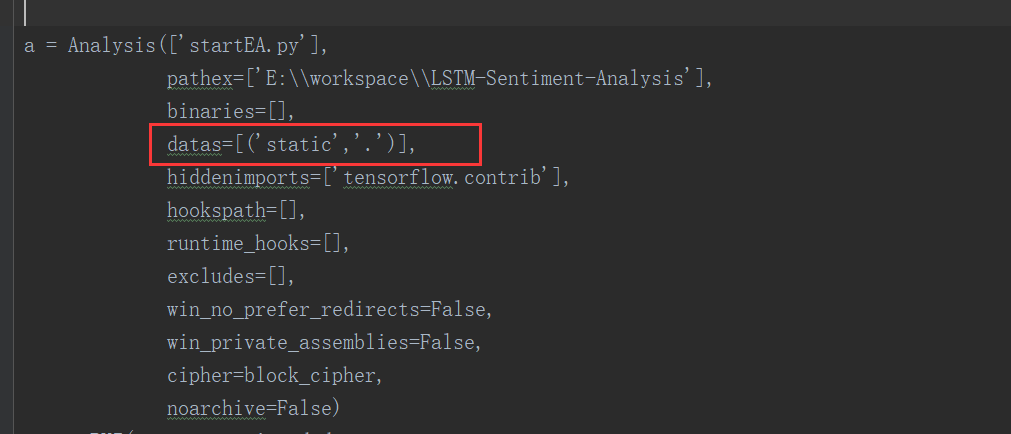Viewport: 1011px width, 434px height.
Task: Place the cursor on the hookspath keyword
Action: (216, 210)
